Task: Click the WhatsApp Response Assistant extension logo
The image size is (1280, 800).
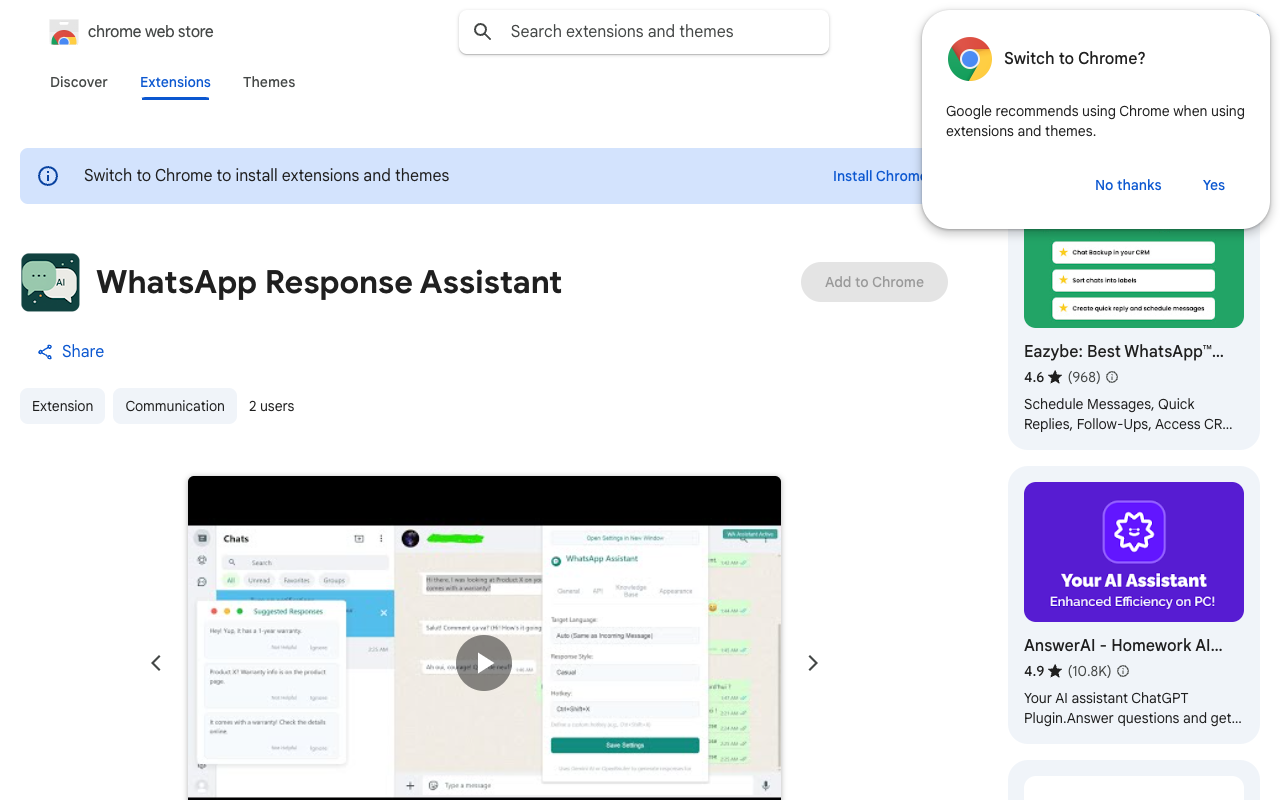Action: [50, 282]
